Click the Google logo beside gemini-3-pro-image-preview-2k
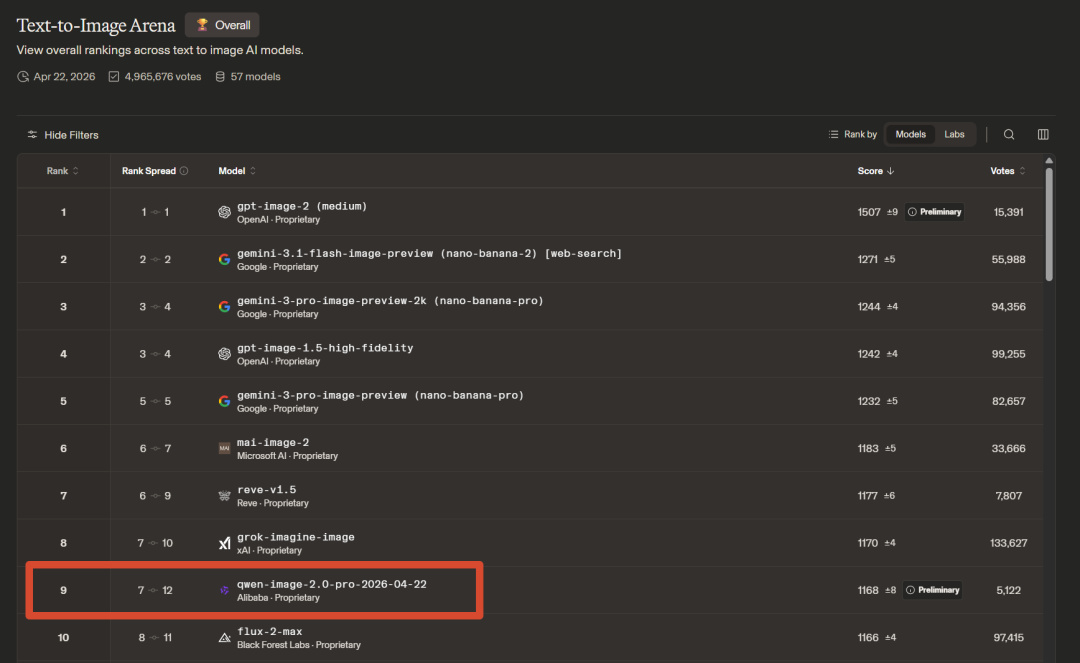 click(x=225, y=306)
